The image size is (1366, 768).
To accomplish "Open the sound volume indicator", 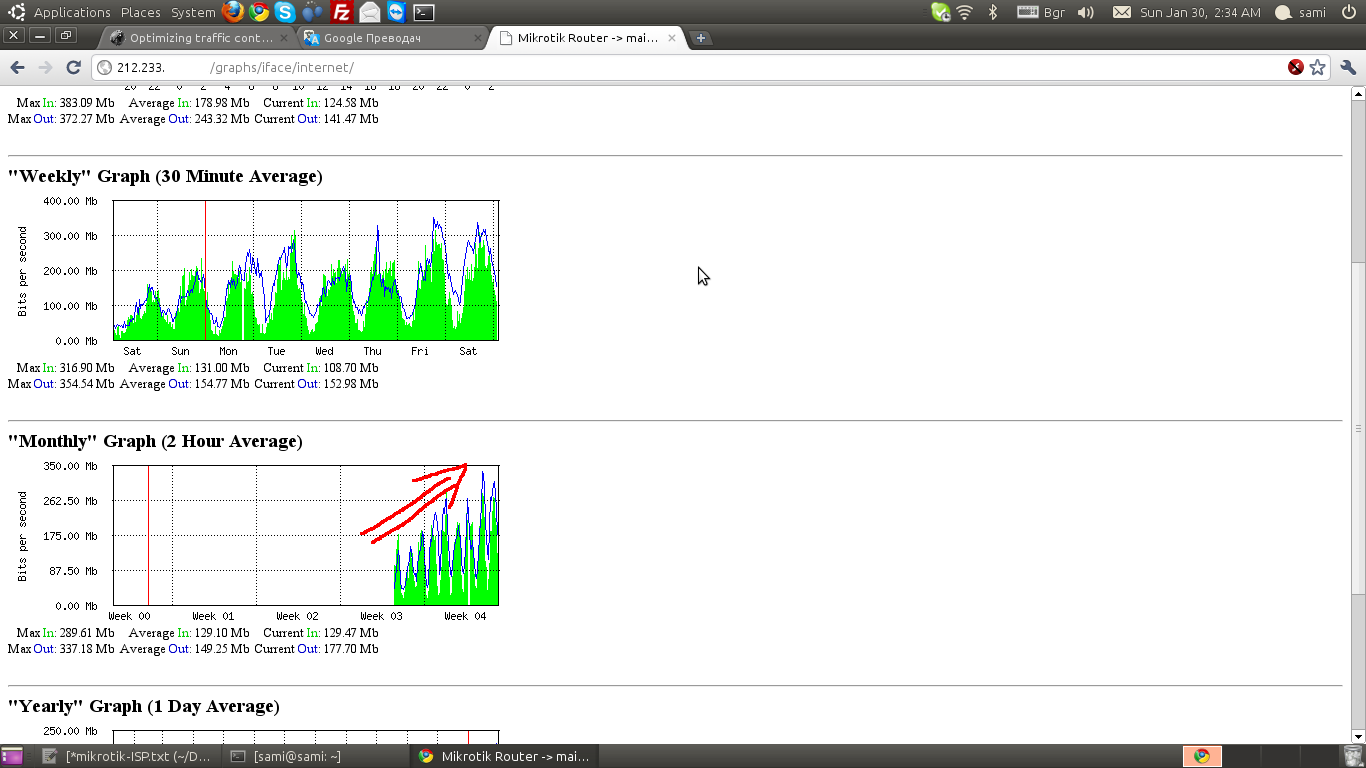I will click(1086, 12).
